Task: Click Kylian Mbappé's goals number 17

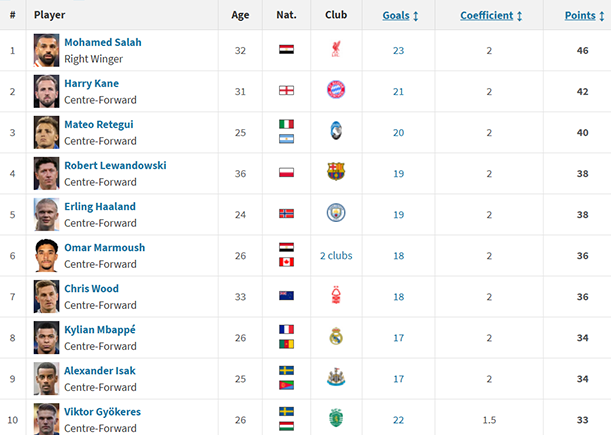Action: coord(398,337)
